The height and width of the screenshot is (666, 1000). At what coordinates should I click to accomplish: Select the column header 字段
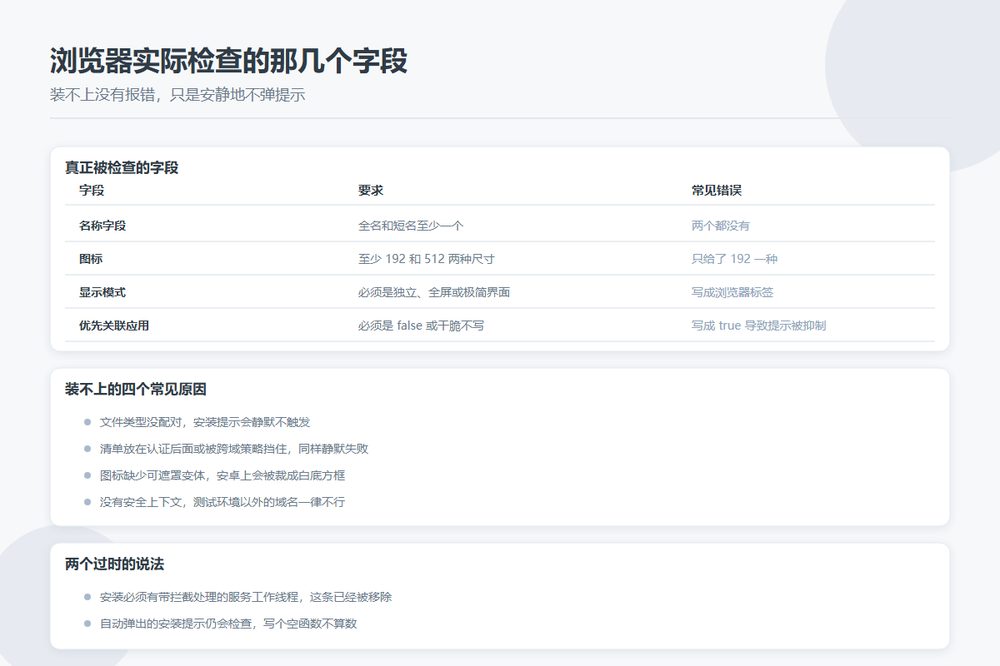tap(91, 190)
